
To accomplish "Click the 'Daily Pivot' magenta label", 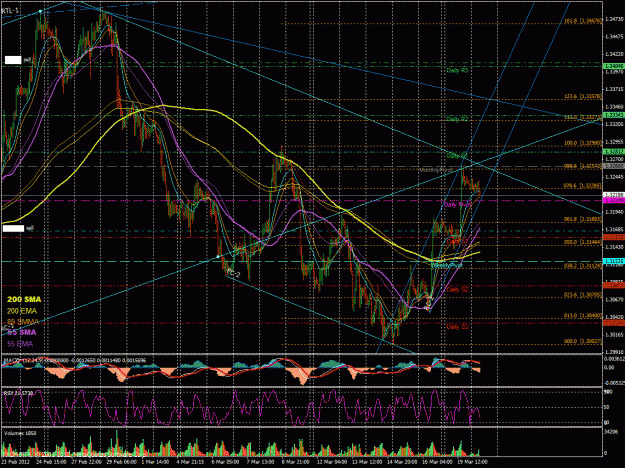I will (458, 205).
